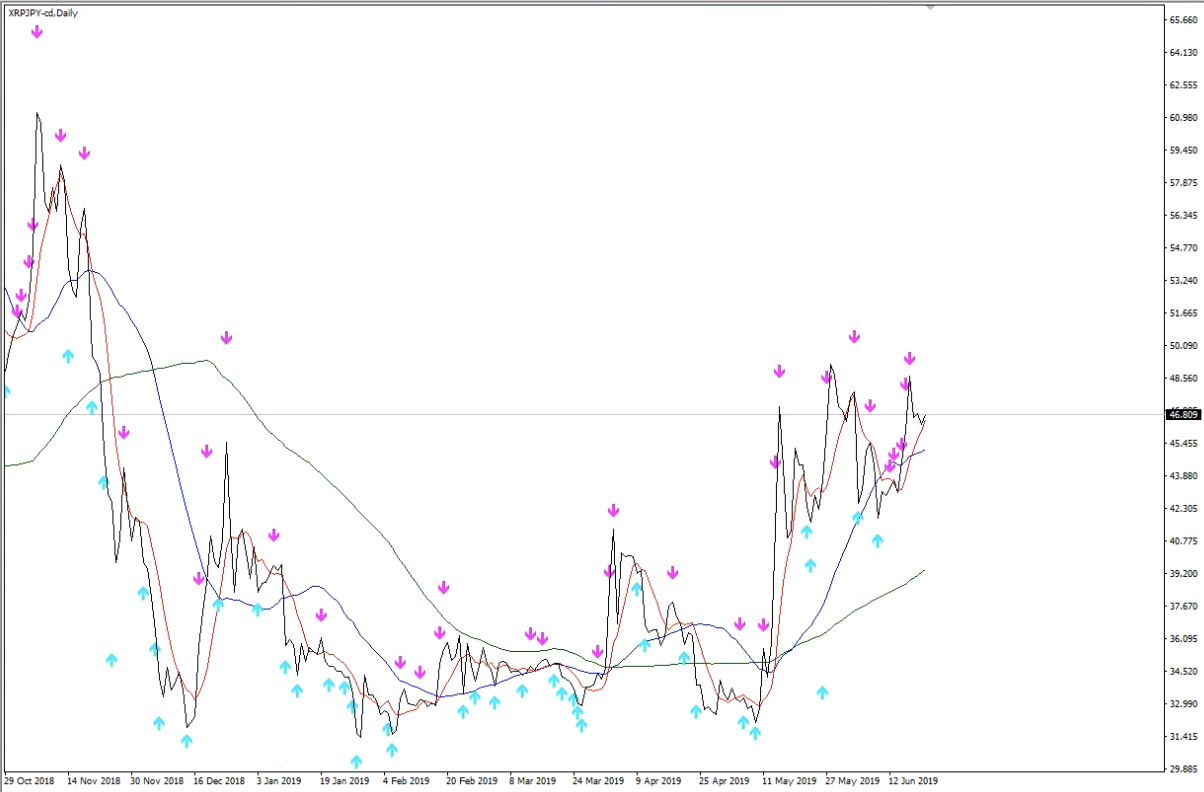Click the 29.885 price axis label
Viewport: 1204px width, 792px height.
[x=1183, y=769]
